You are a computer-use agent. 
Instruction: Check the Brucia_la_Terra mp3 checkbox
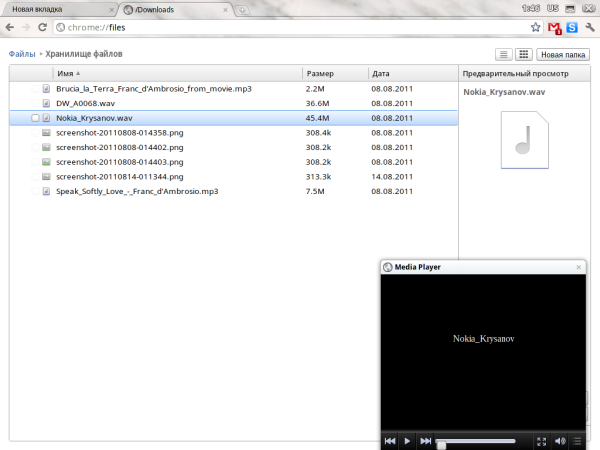coord(35,89)
